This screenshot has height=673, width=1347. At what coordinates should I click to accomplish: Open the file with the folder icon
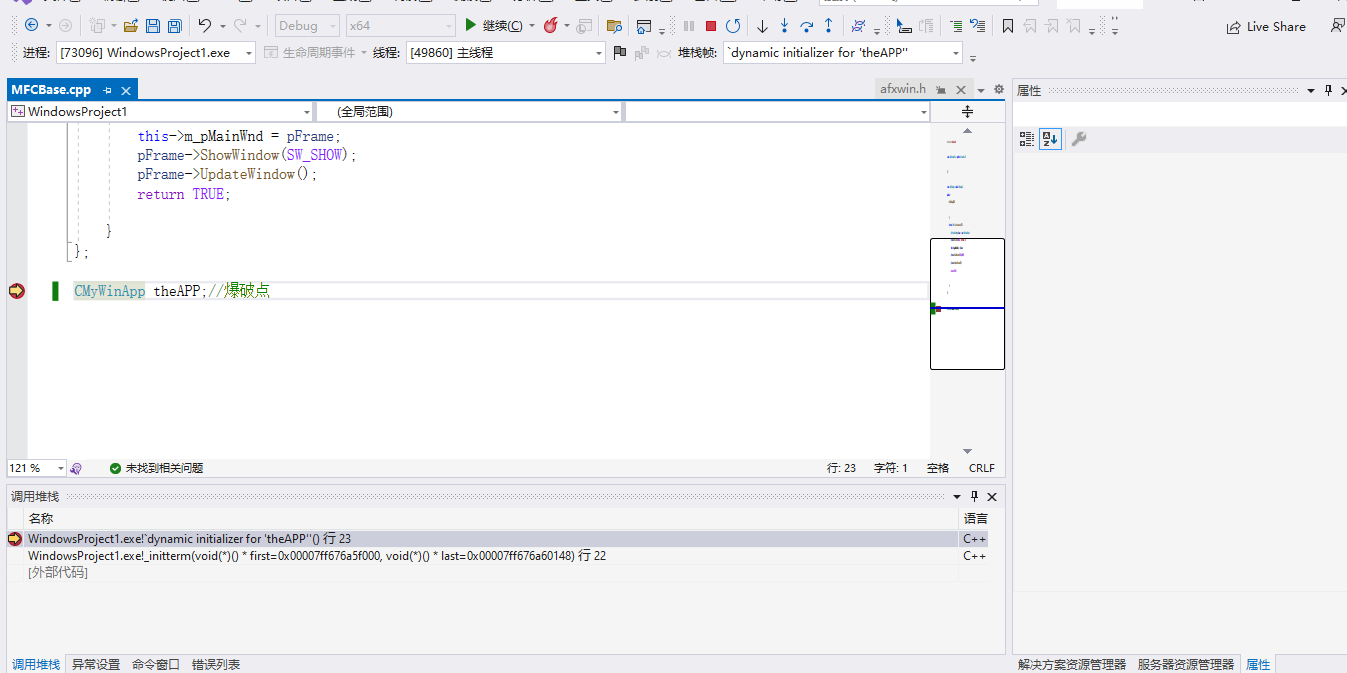(x=131, y=25)
